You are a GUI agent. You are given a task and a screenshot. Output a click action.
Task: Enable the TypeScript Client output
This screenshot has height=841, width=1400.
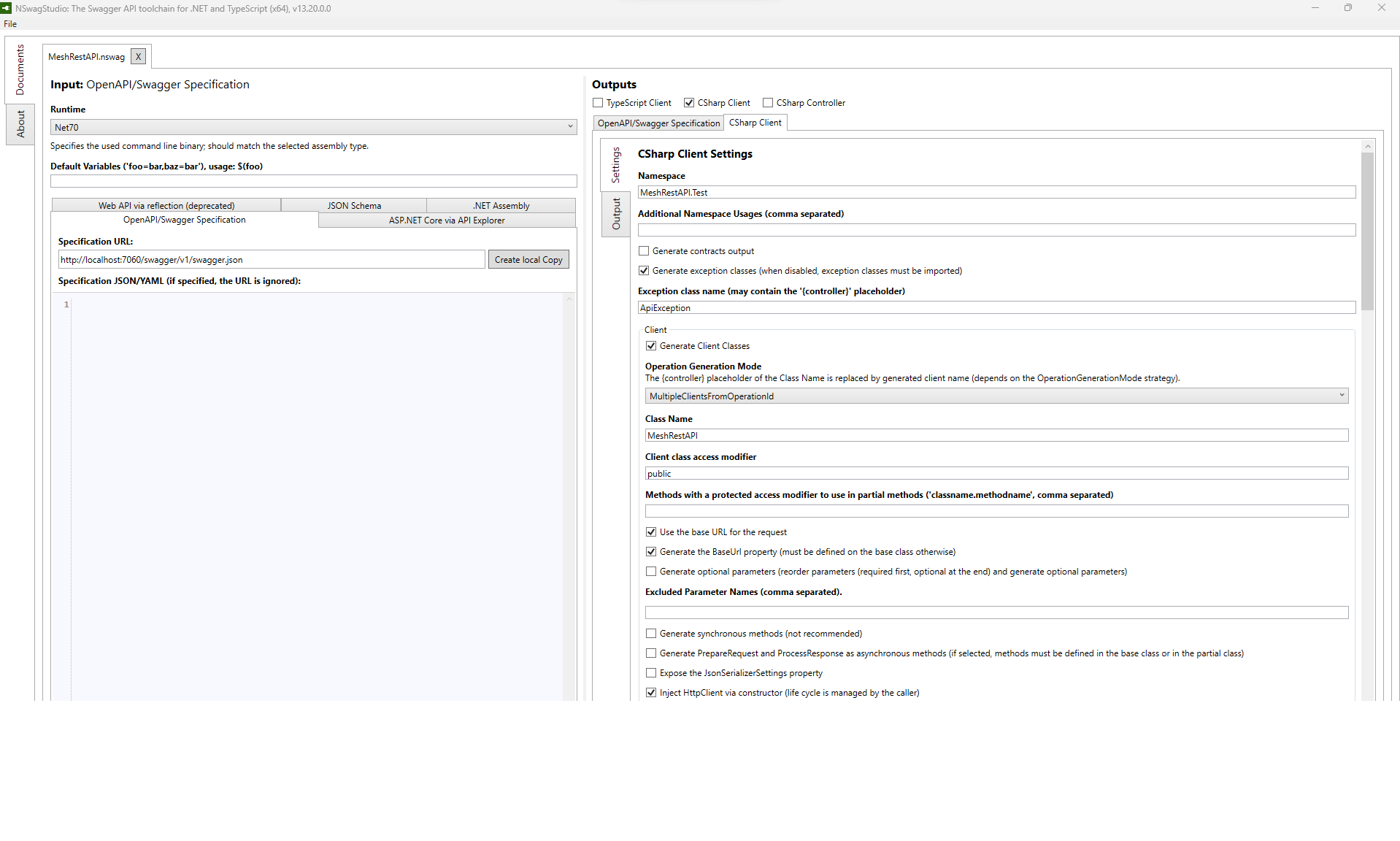(598, 102)
